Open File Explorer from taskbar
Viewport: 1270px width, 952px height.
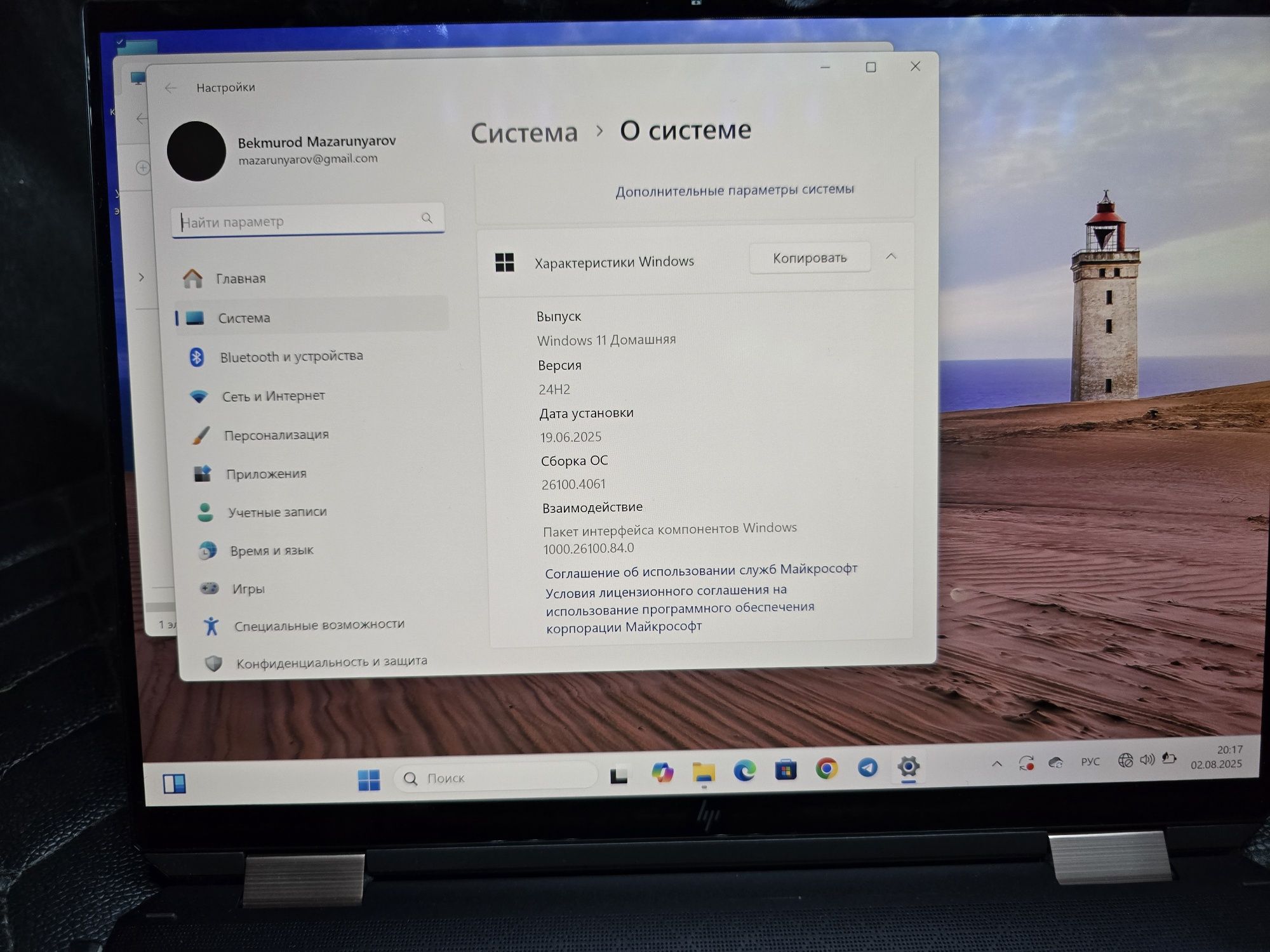pyautogui.click(x=704, y=772)
